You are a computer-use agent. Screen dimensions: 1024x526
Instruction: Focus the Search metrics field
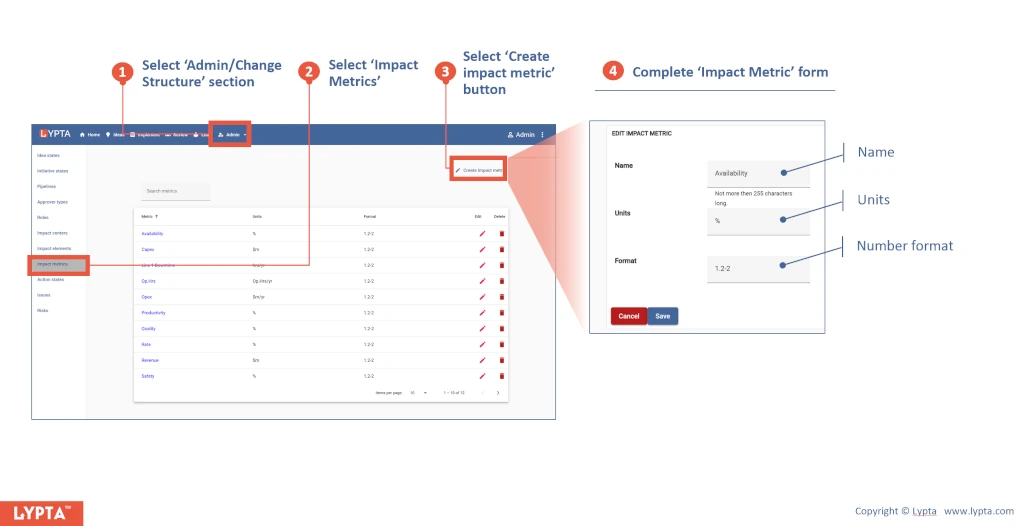point(176,191)
